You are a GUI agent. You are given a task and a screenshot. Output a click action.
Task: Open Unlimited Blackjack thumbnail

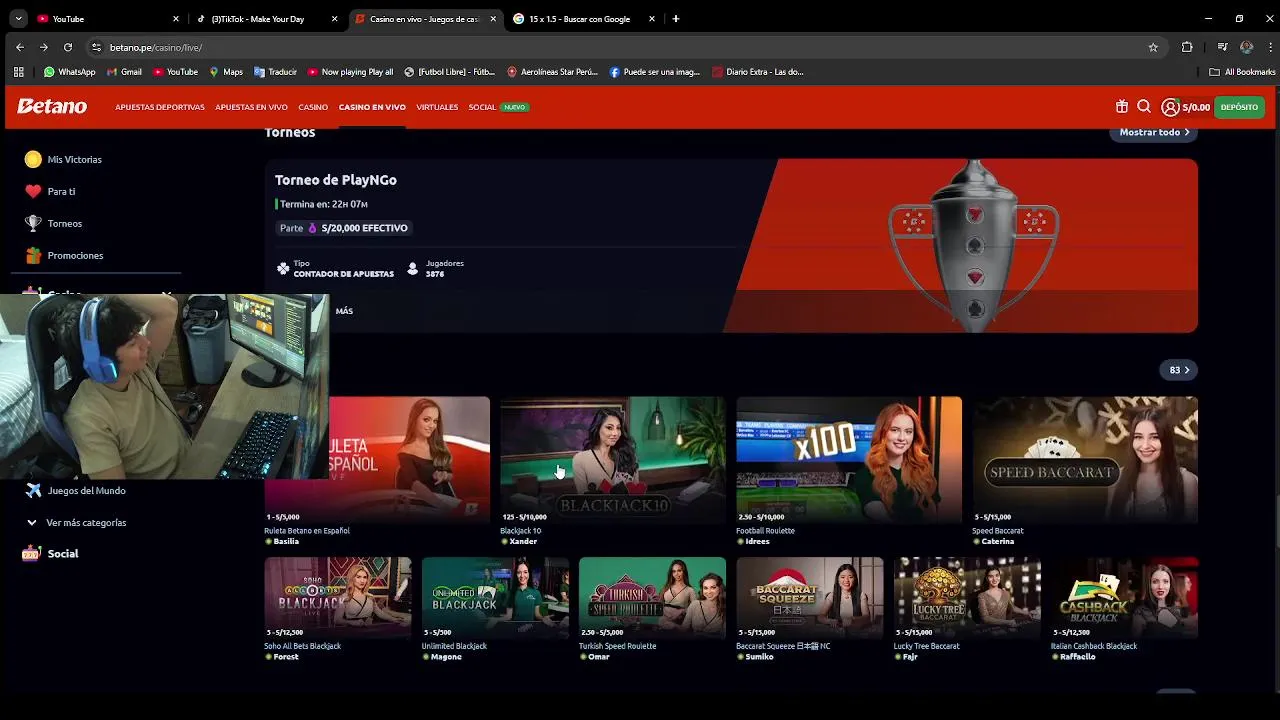pos(495,597)
